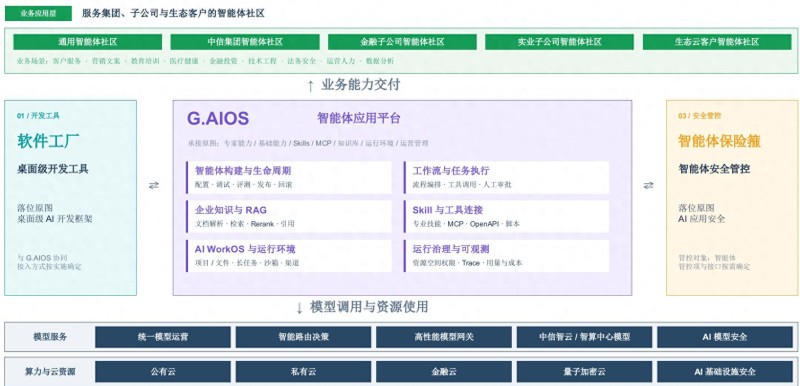Click the 资源空间权限 · Trace · 用量与成本 line
The height and width of the screenshot is (386, 800).
[467, 263]
